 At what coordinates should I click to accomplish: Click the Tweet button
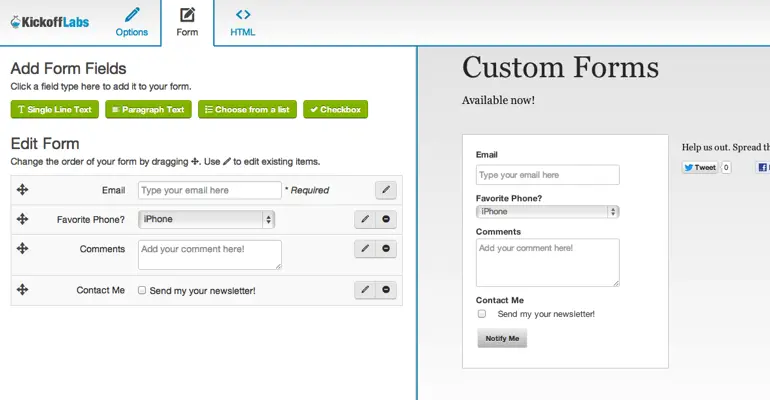[700, 168]
